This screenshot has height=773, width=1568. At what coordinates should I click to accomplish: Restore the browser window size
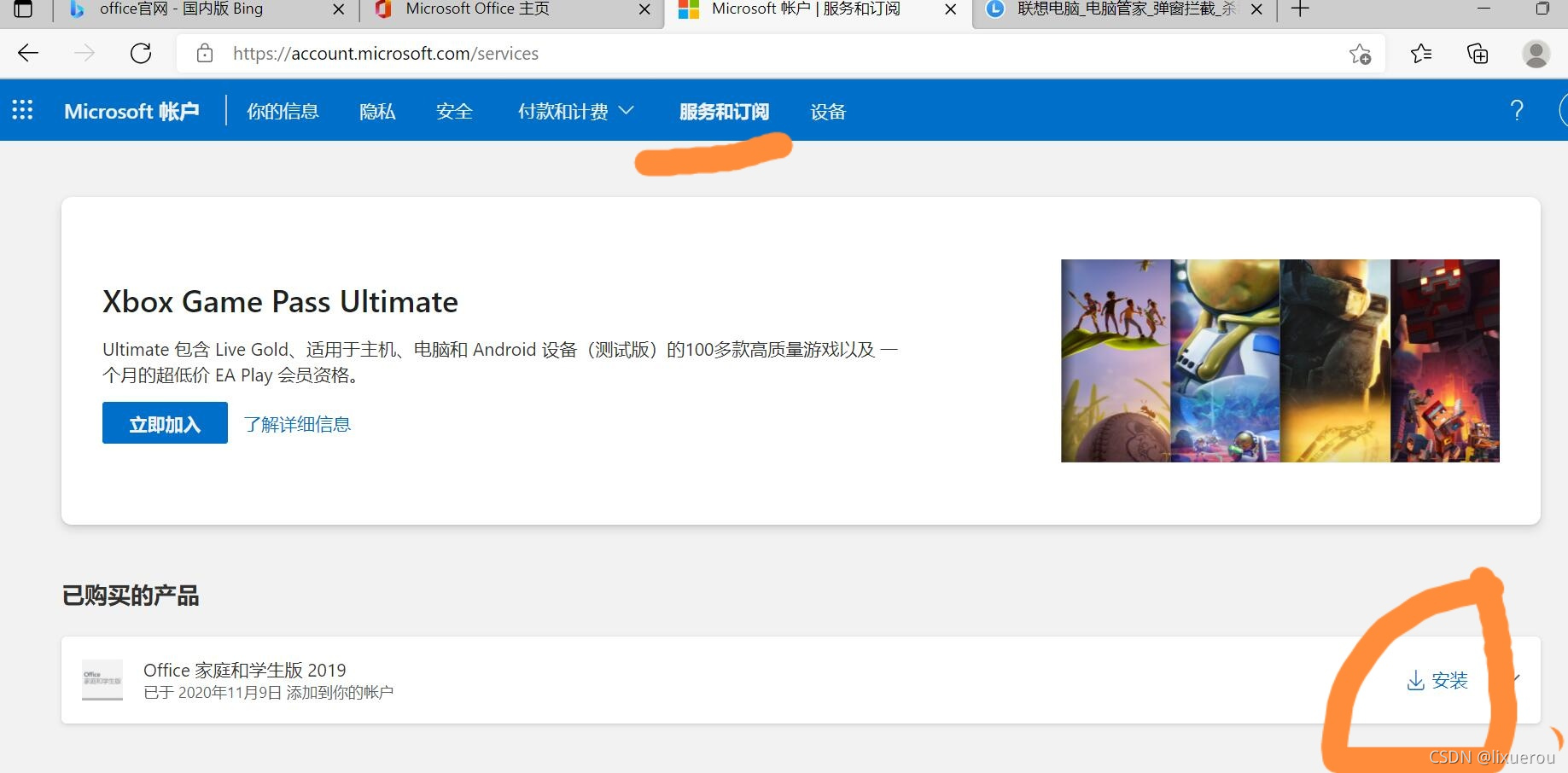1542,9
